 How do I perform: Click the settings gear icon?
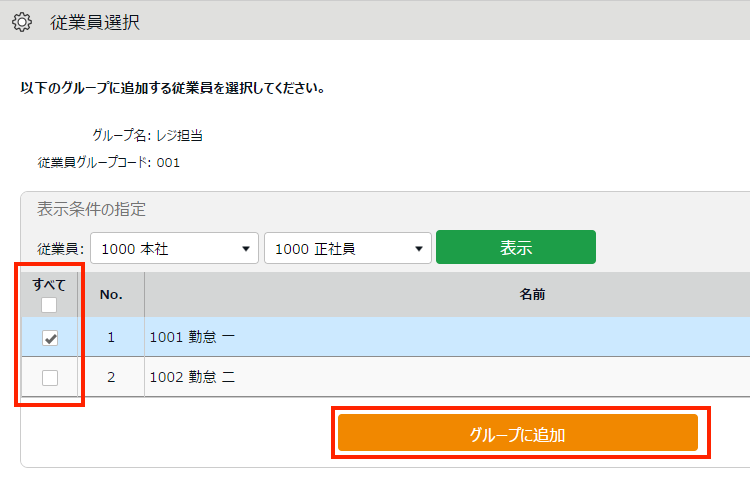pos(22,22)
